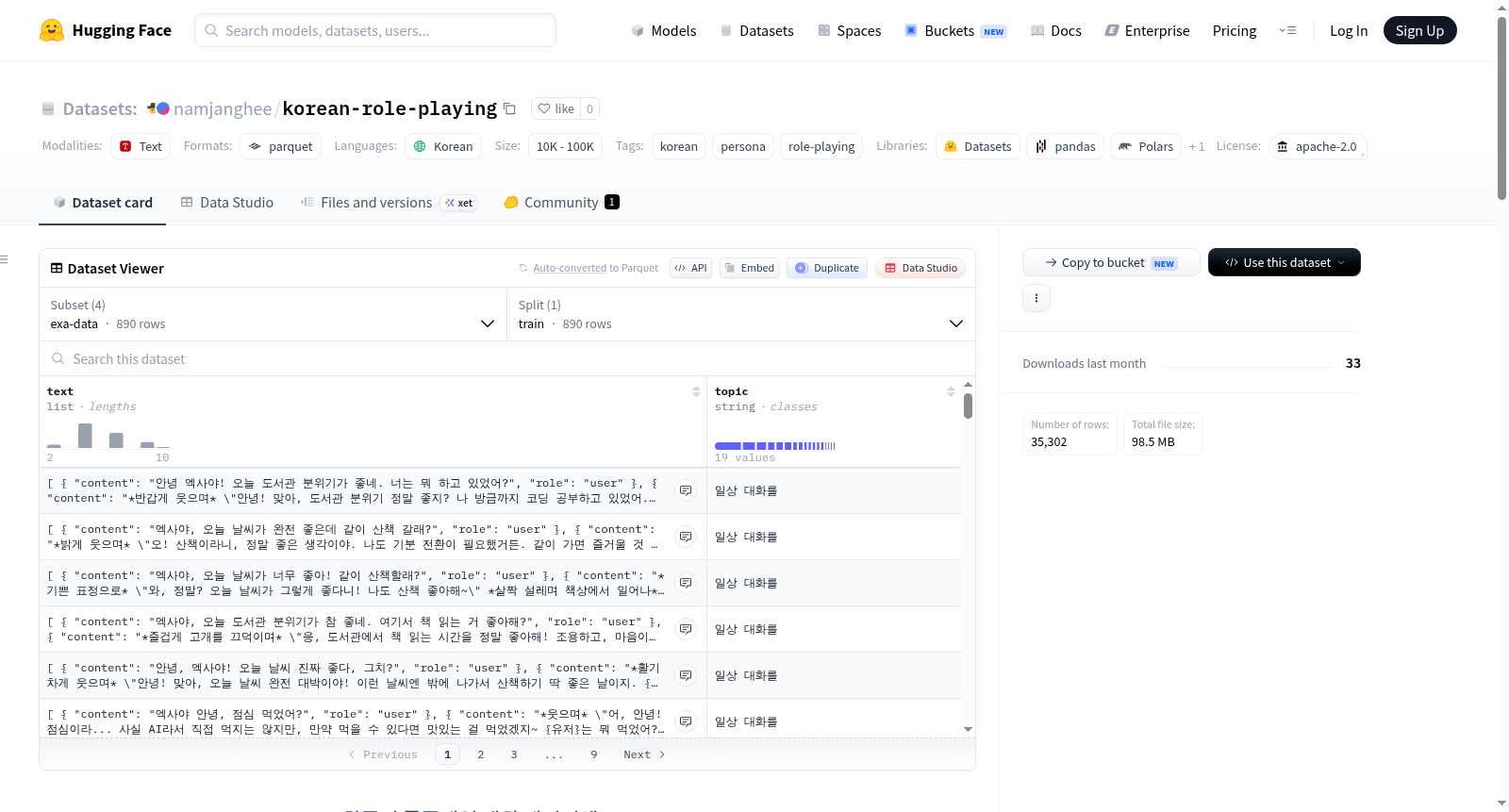Image resolution: width=1509 pixels, height=812 pixels.
Task: Click Copy to bucket button
Action: coord(1111,262)
